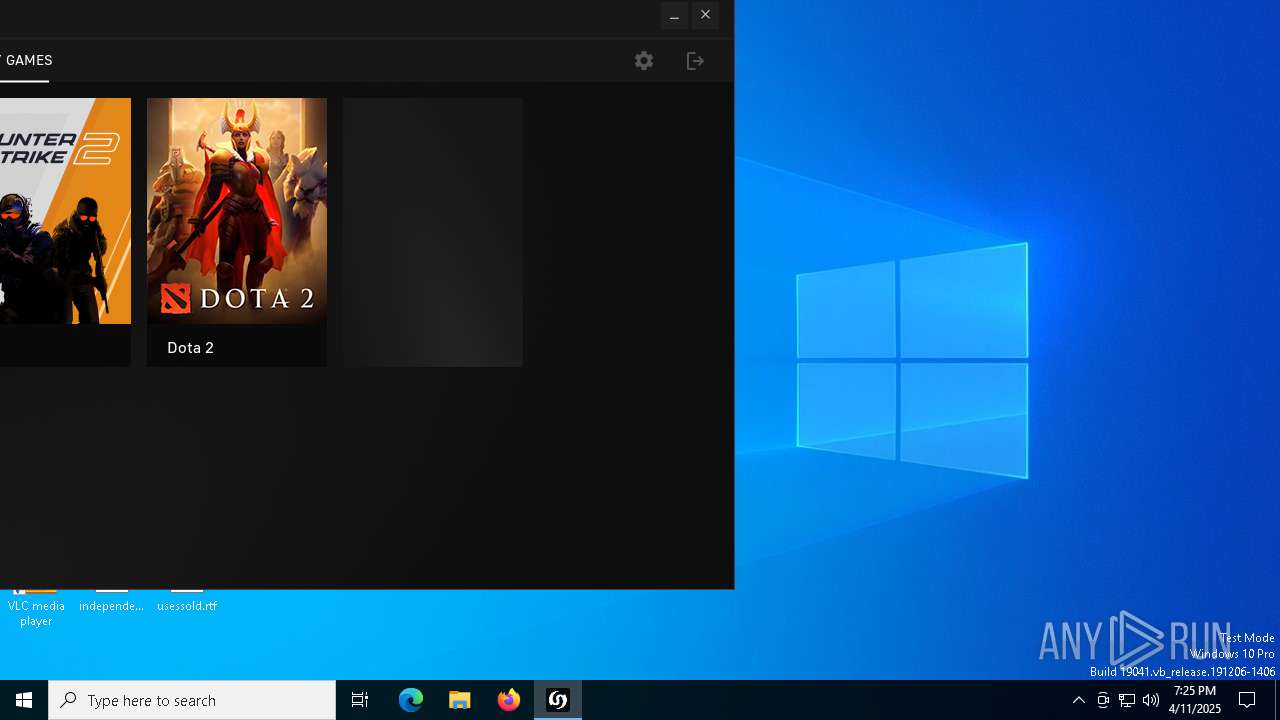Select the independe... desktop file
The height and width of the screenshot is (720, 1280).
(111, 600)
